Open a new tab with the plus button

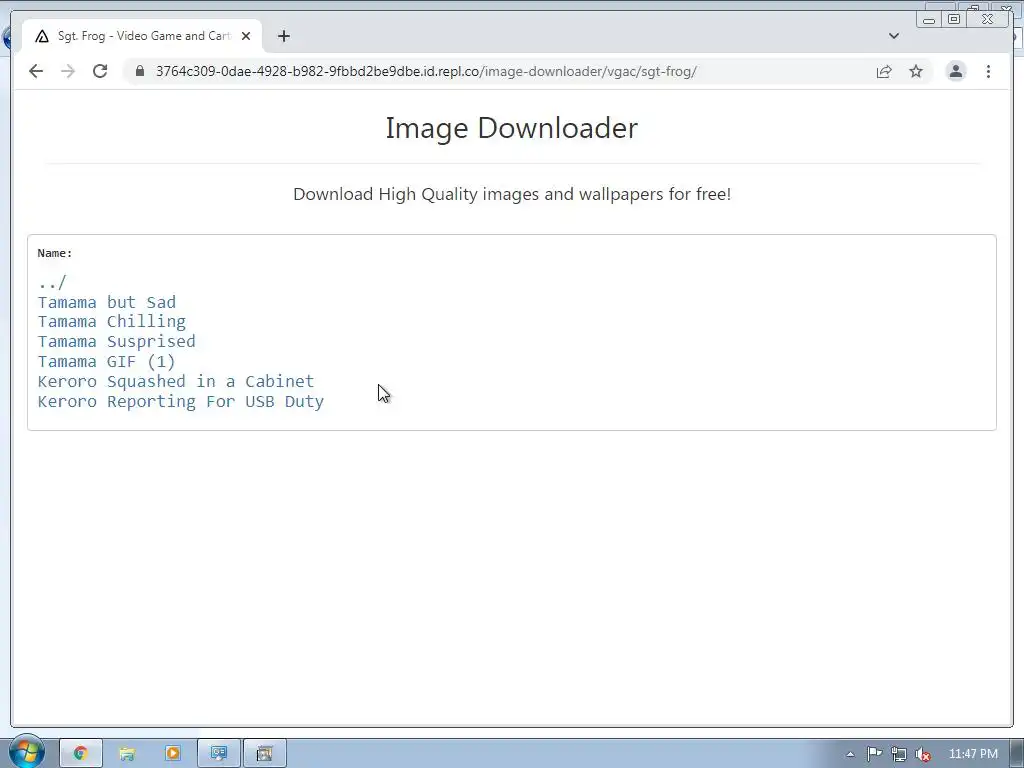(283, 36)
